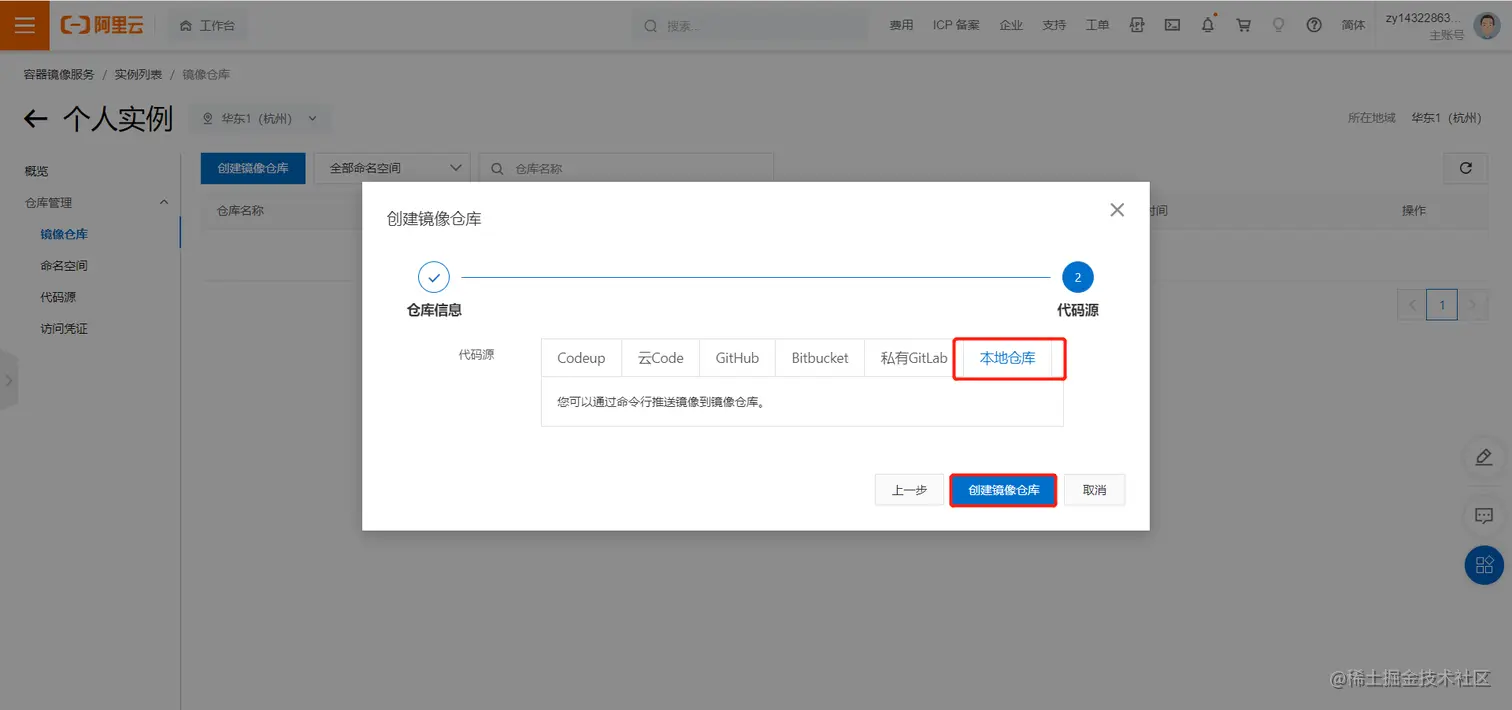Focus the 仓库名称 search field
Screen dimensions: 1512x710
point(626,168)
